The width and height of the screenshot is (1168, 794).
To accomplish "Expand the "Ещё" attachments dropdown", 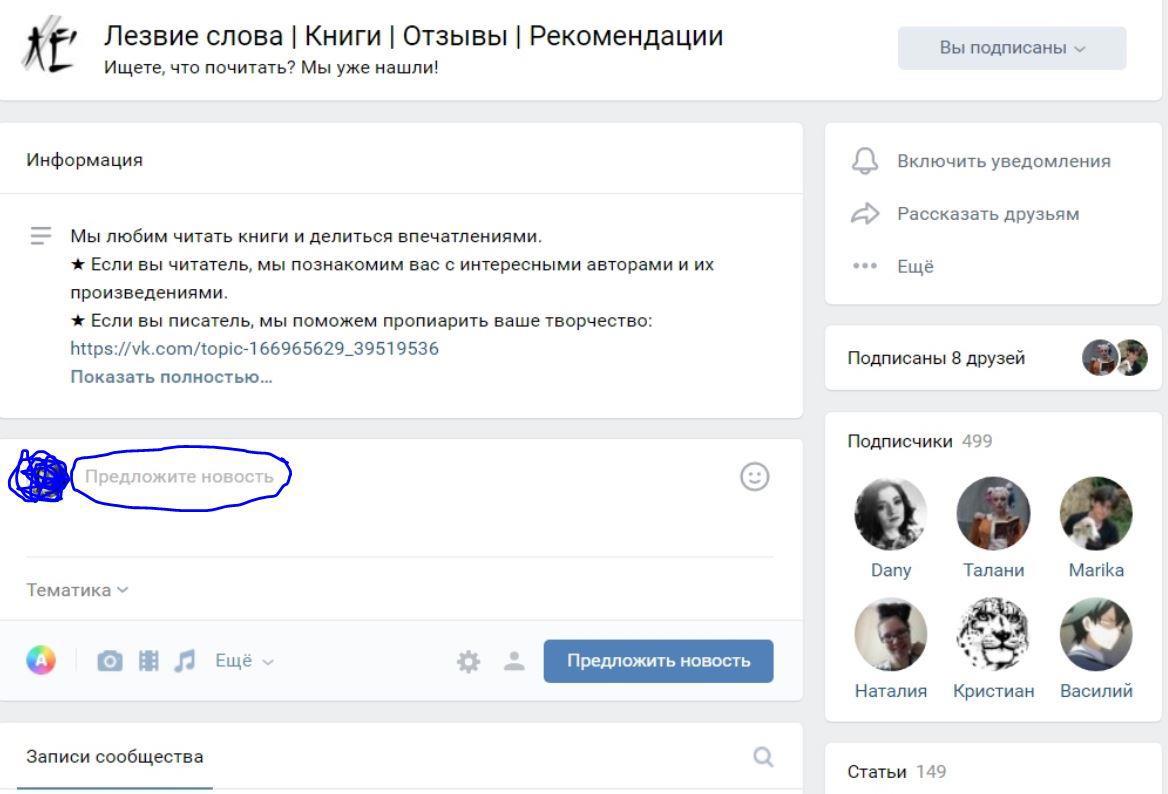I will (x=244, y=661).
